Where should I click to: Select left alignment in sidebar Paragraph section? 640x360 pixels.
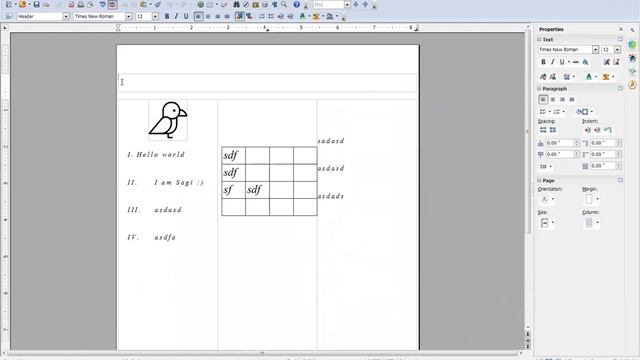click(x=543, y=100)
